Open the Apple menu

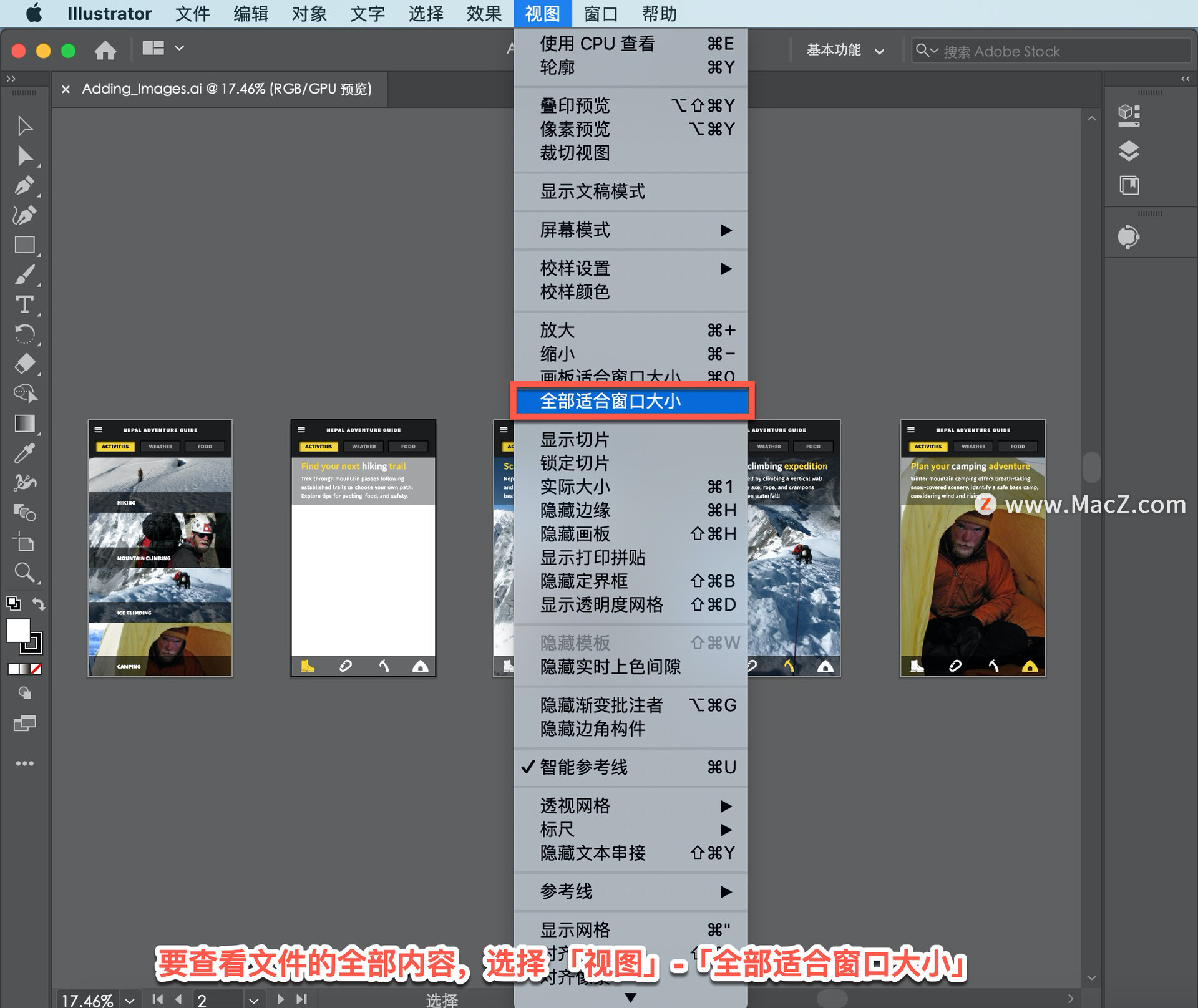pos(34,13)
